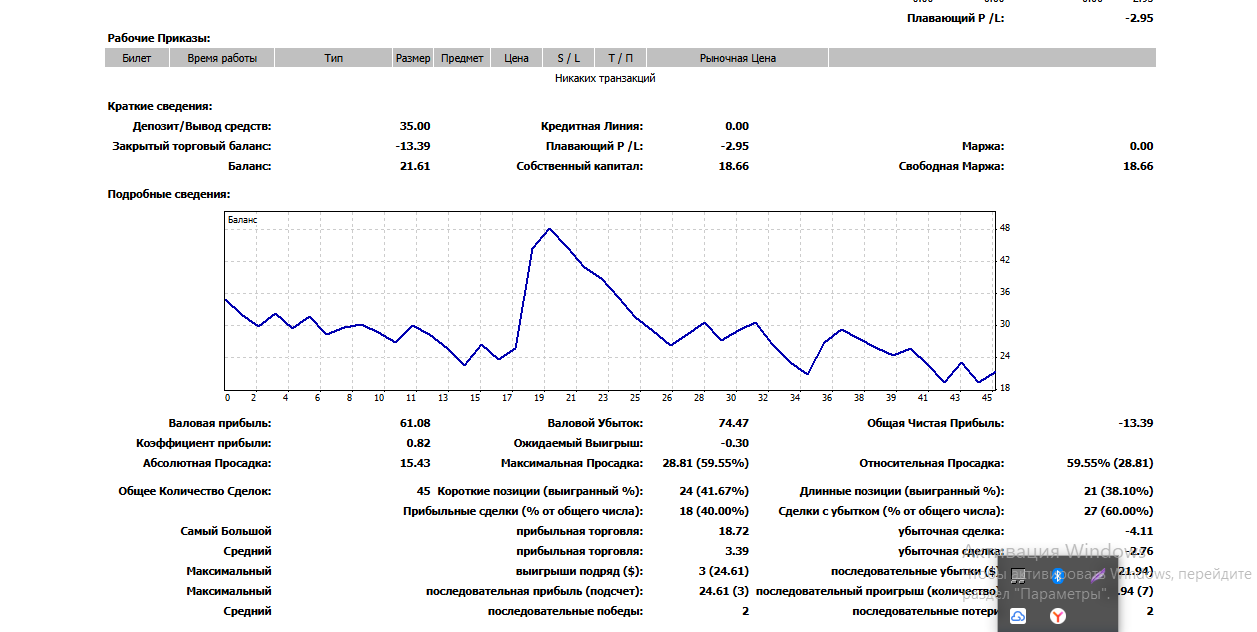The image size is (1257, 632).
Task: Open the Bluetooth tray icon
Action: click(x=1058, y=575)
